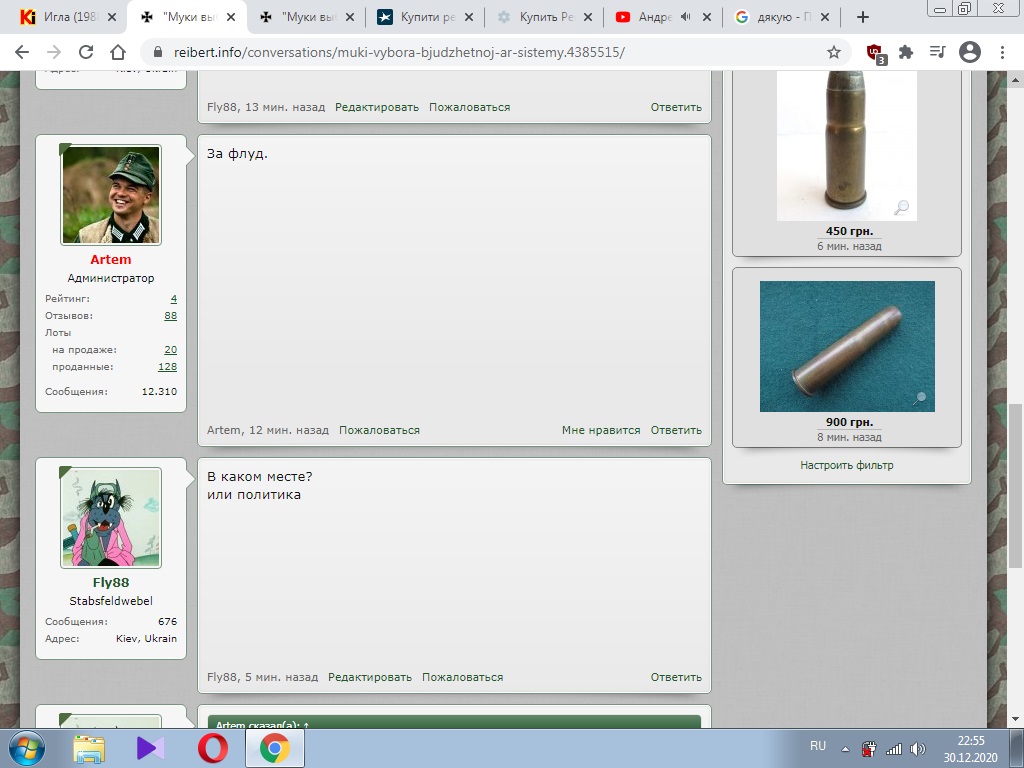The width and height of the screenshot is (1024, 768).
Task: Open the 'Artem, 12 мин. назад' post permalink
Action: [x=289, y=430]
